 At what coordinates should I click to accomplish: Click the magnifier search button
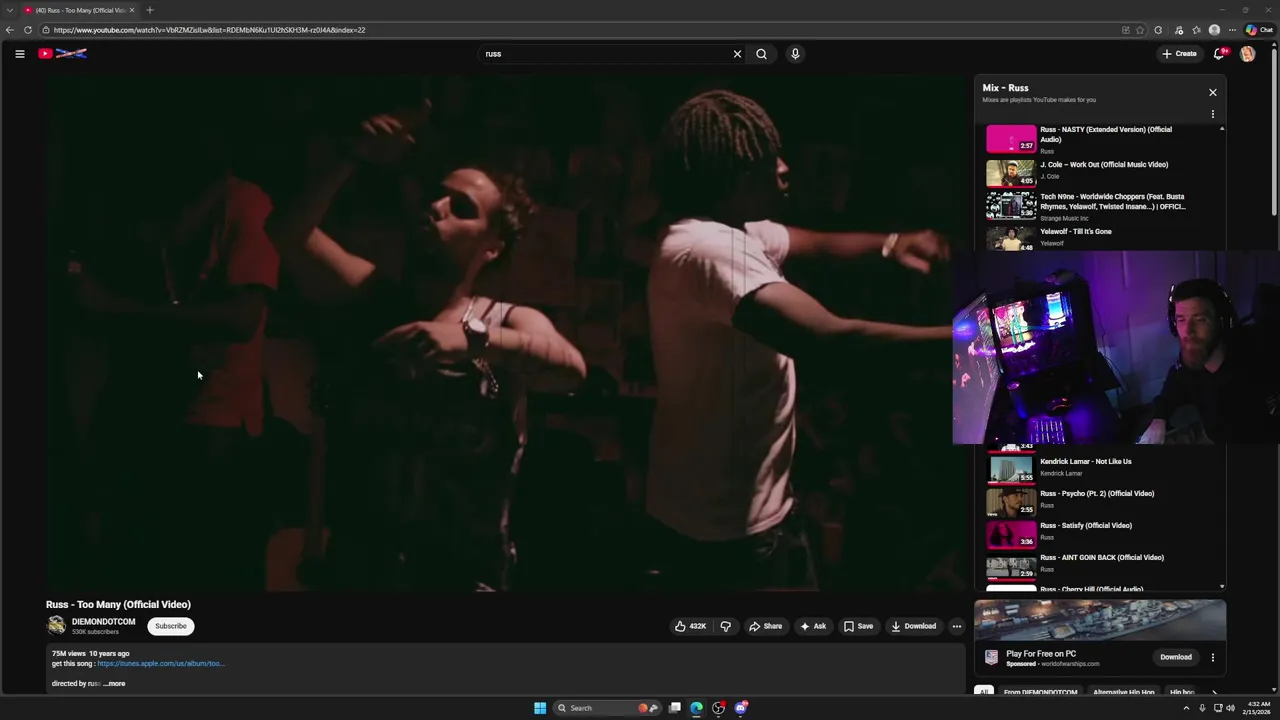761,54
